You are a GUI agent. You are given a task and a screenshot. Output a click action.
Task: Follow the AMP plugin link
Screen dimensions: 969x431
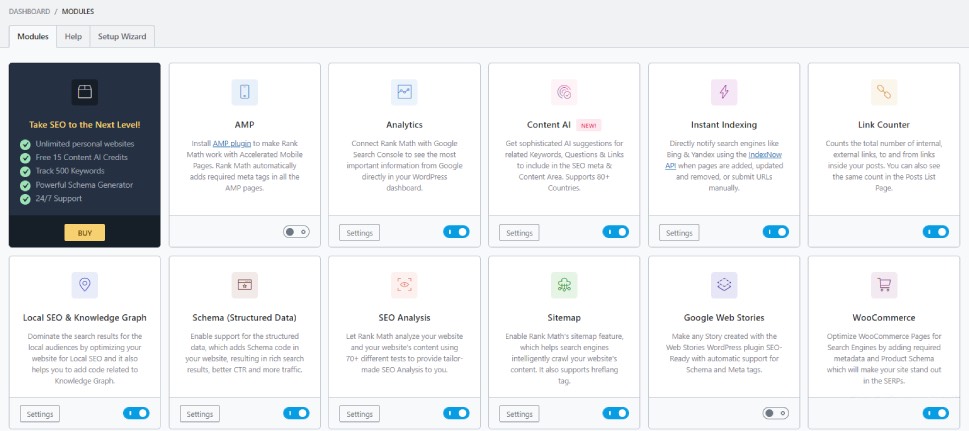coord(233,143)
